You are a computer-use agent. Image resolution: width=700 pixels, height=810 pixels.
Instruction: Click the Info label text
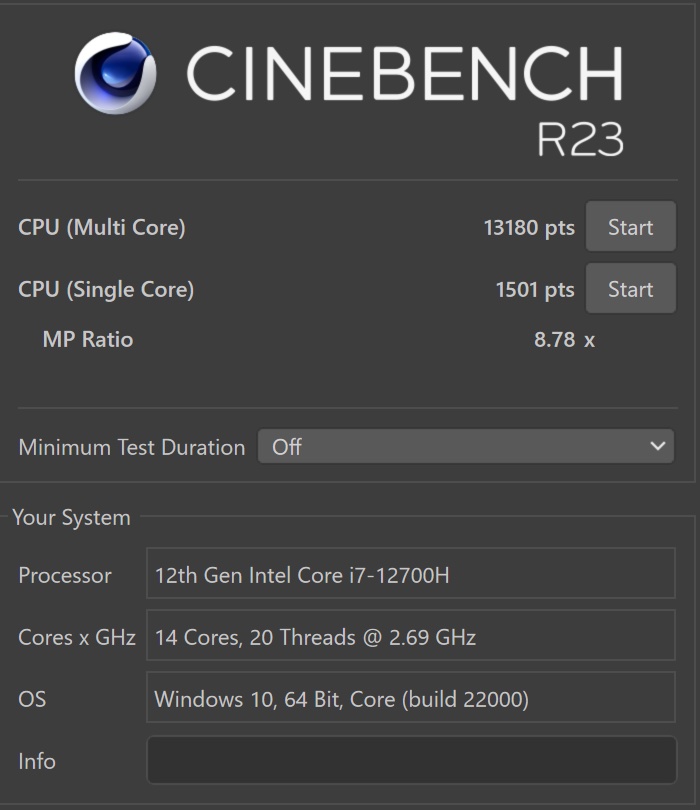pyautogui.click(x=37, y=761)
